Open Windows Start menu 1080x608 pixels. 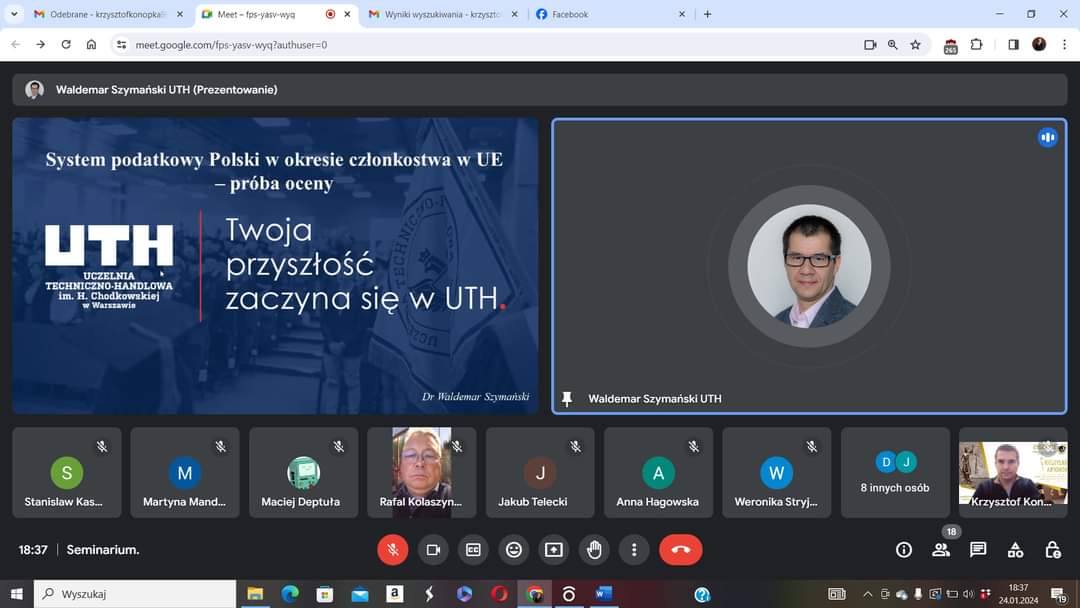coord(17,594)
